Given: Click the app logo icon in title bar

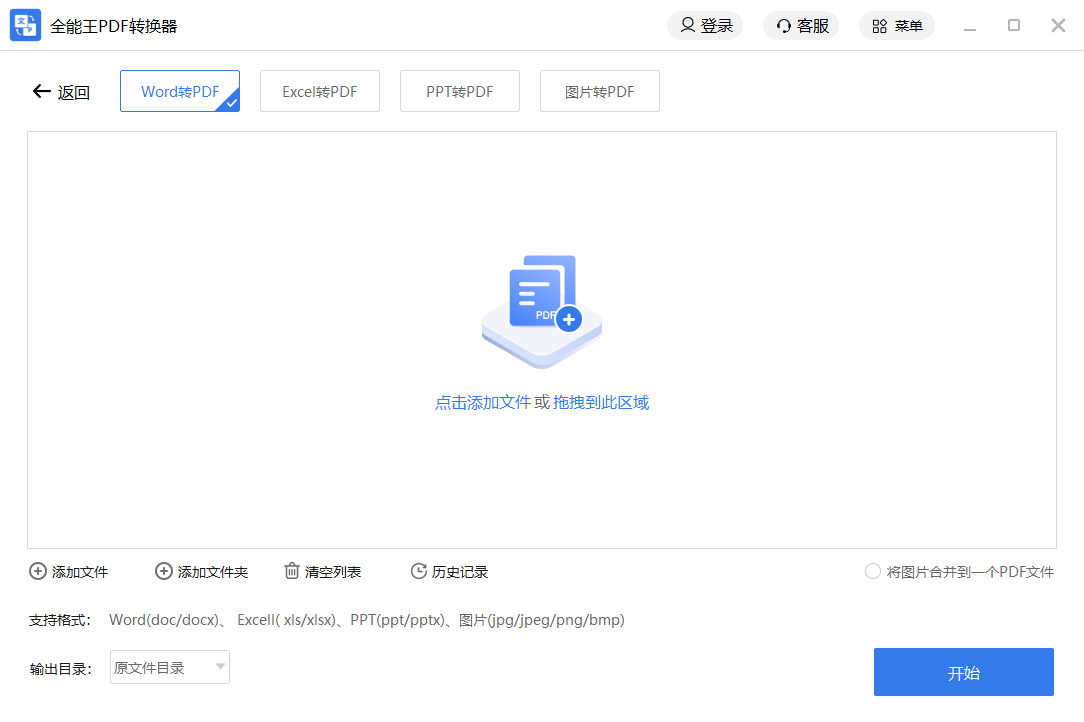Looking at the screenshot, I should [x=26, y=26].
